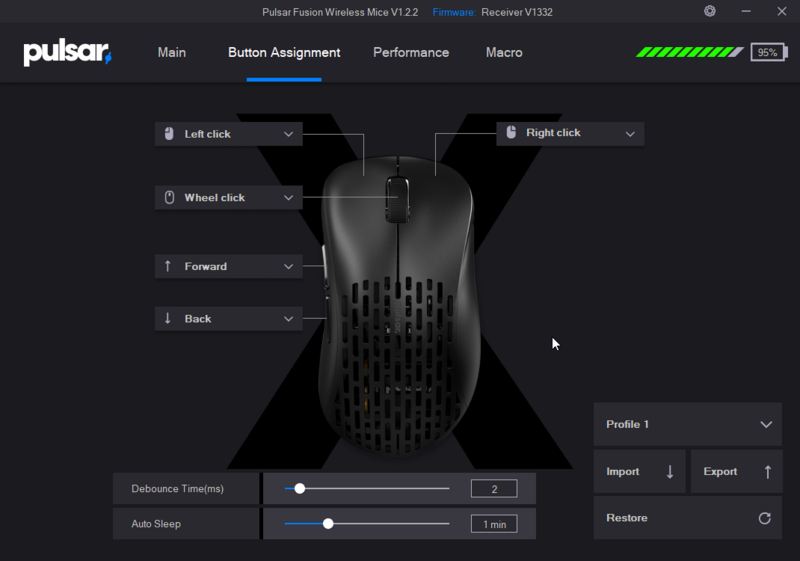
Task: Click the right-click mouse icon
Action: click(511, 132)
